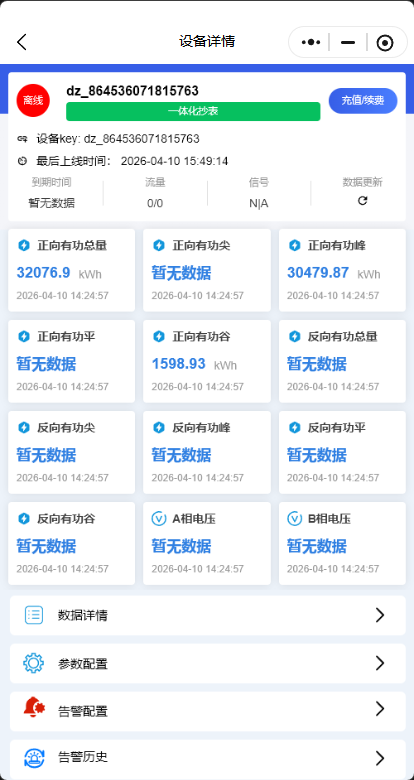Click the device key link icon
Viewport: 414px width, 780px height.
click(22, 139)
